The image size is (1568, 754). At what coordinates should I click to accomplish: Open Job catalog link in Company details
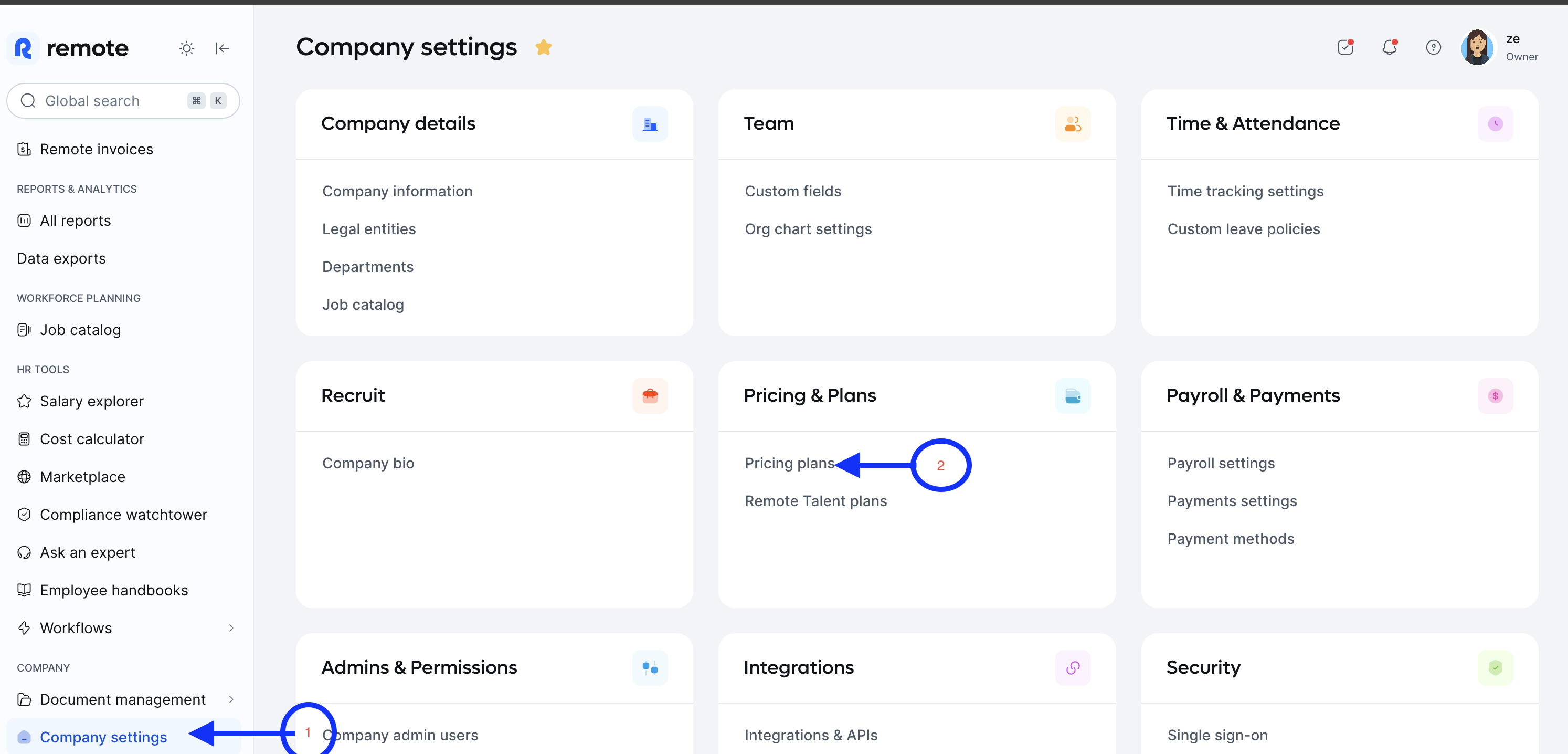(x=363, y=305)
